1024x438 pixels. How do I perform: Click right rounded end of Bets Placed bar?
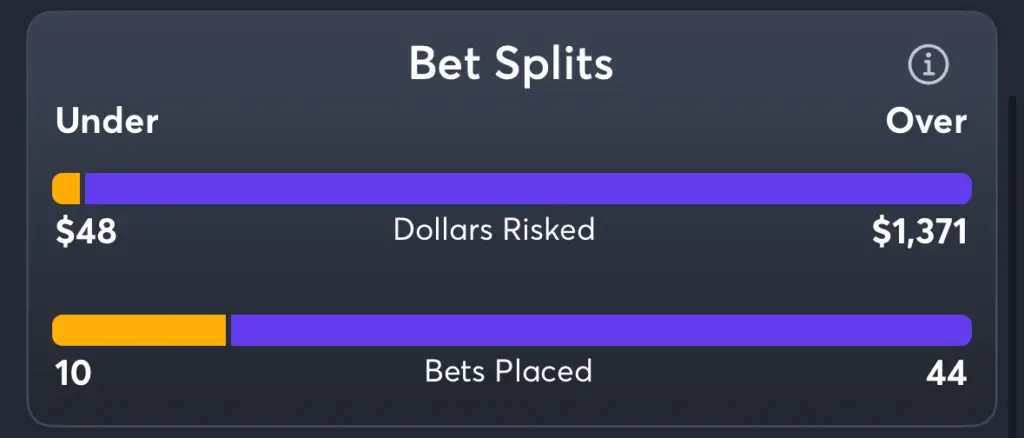964,330
